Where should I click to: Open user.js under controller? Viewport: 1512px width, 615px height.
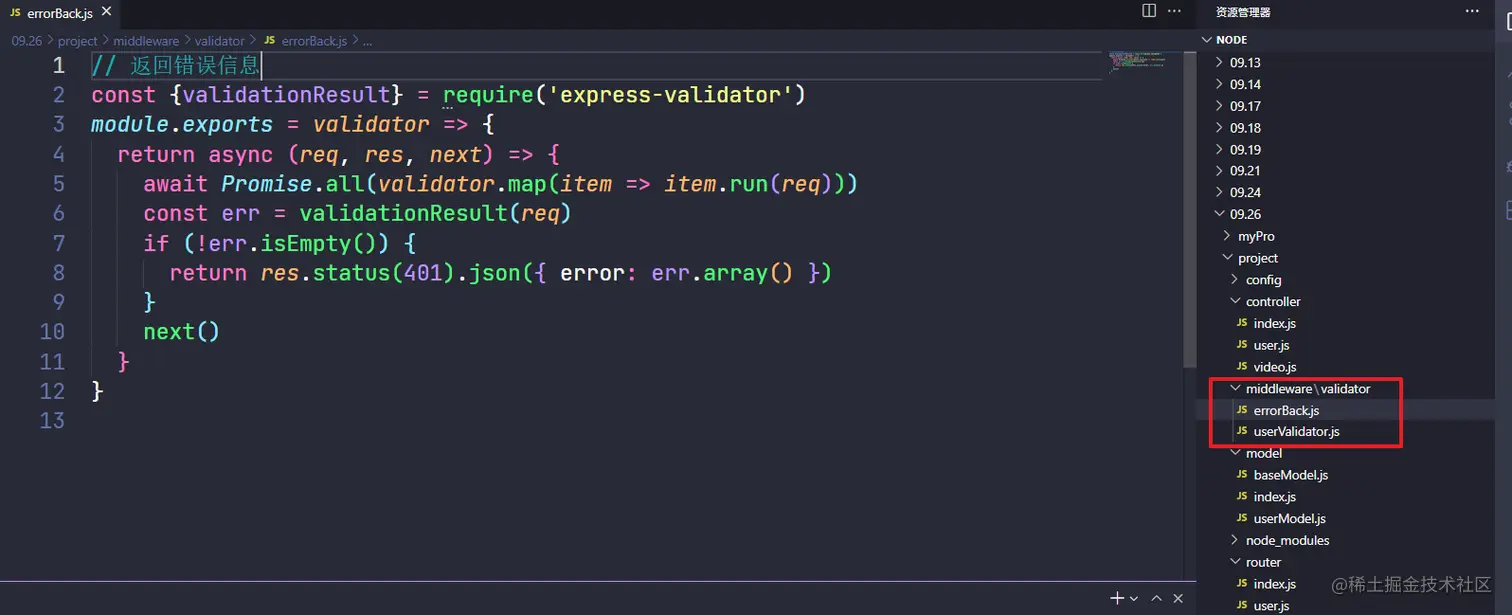tap(1271, 345)
